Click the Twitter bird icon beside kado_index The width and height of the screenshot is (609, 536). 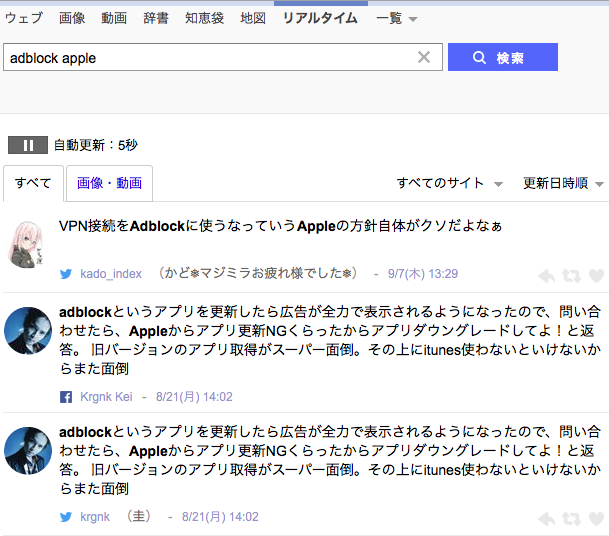click(66, 274)
